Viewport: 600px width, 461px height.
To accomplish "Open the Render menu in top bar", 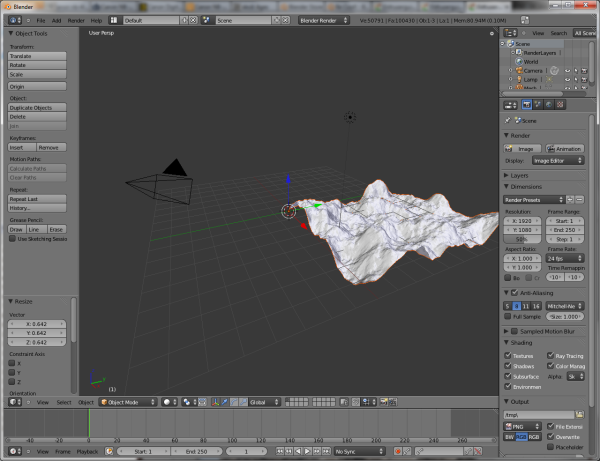I will (74, 19).
